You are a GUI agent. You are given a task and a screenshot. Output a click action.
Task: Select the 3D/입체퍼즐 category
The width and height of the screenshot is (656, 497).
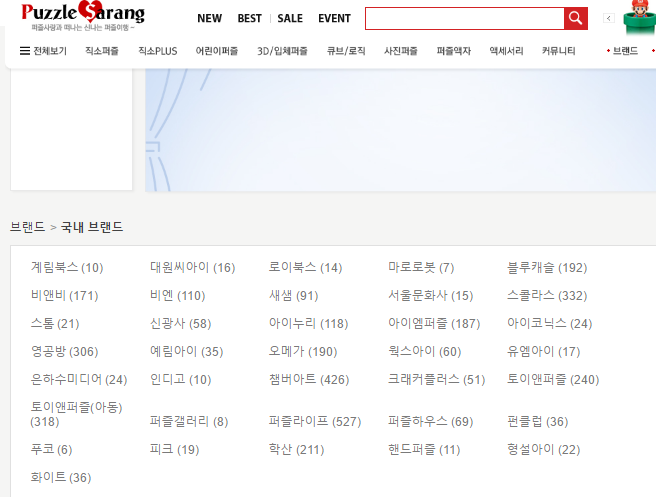pyautogui.click(x=282, y=51)
